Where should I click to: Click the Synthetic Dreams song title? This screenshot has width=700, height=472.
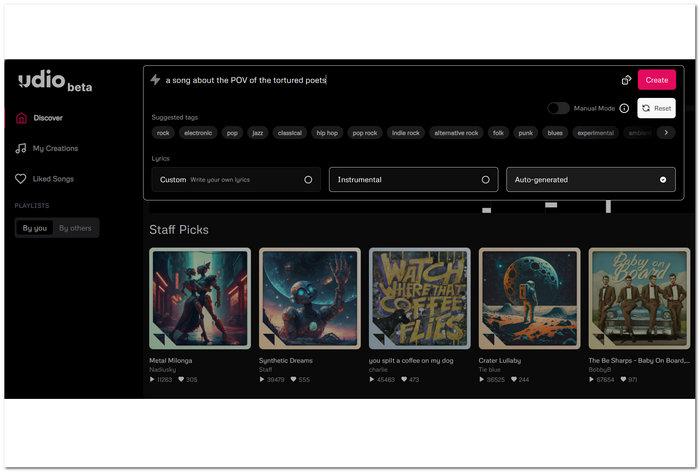[286, 360]
